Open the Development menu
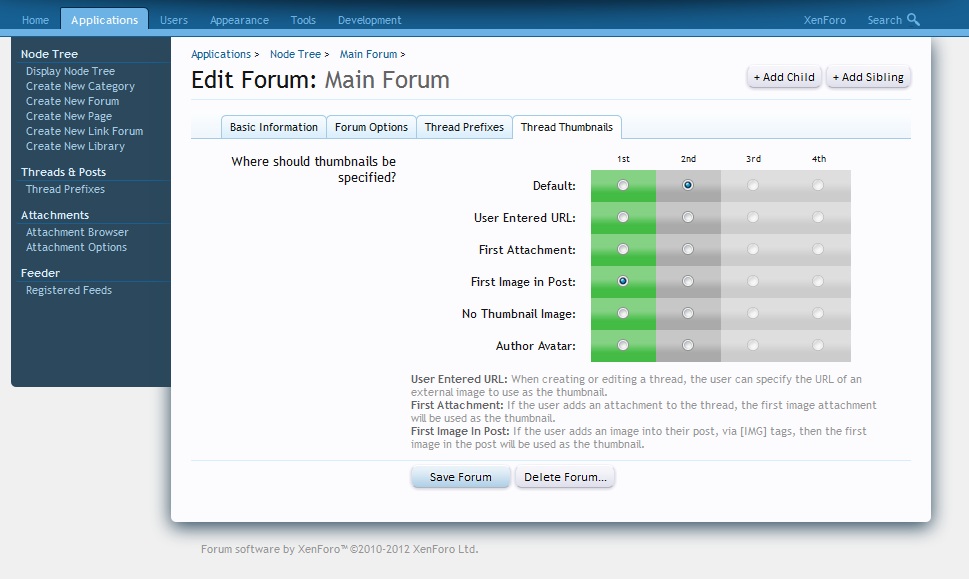 (369, 20)
